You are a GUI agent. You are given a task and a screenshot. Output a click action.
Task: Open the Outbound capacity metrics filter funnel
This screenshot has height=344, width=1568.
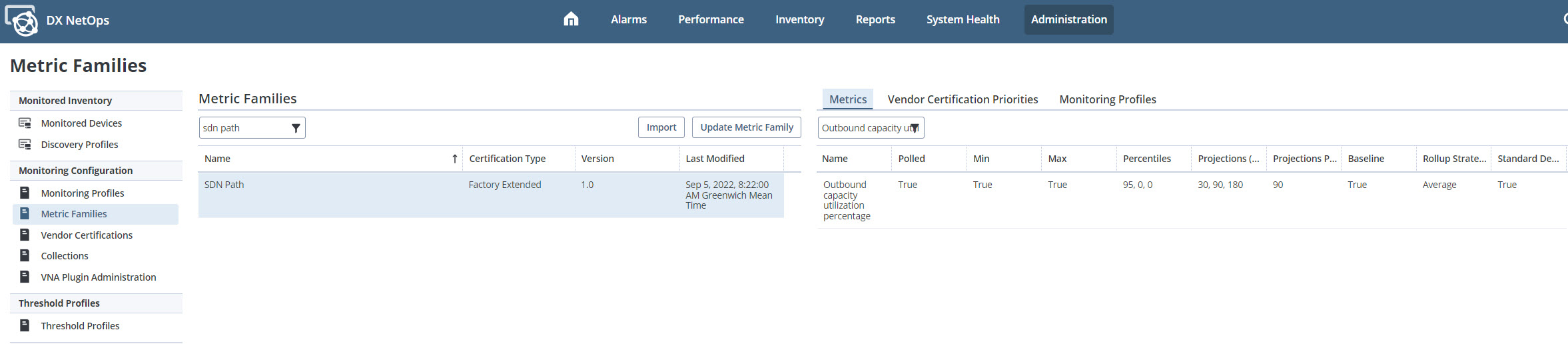(915, 128)
